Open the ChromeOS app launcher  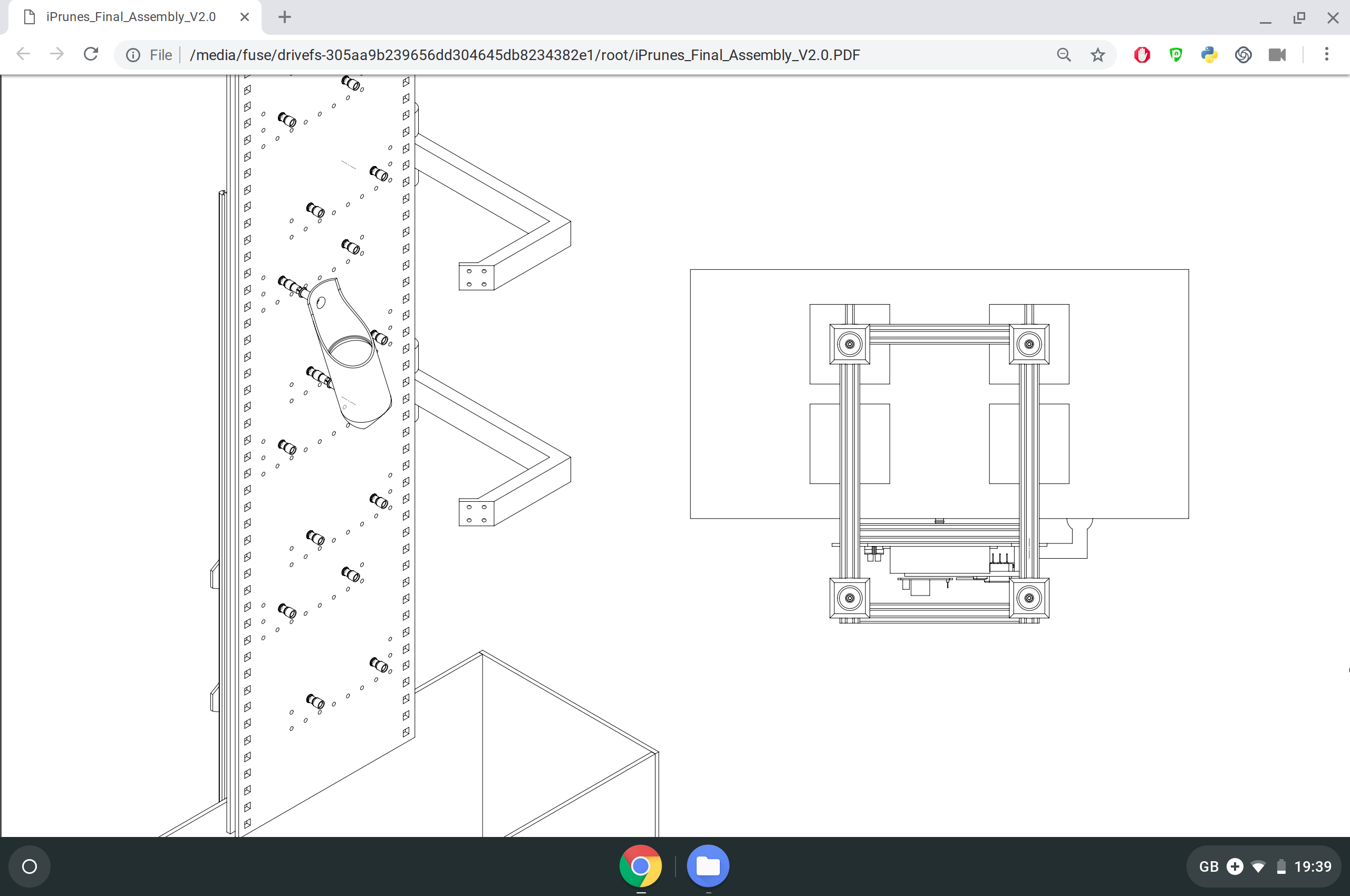click(x=29, y=866)
